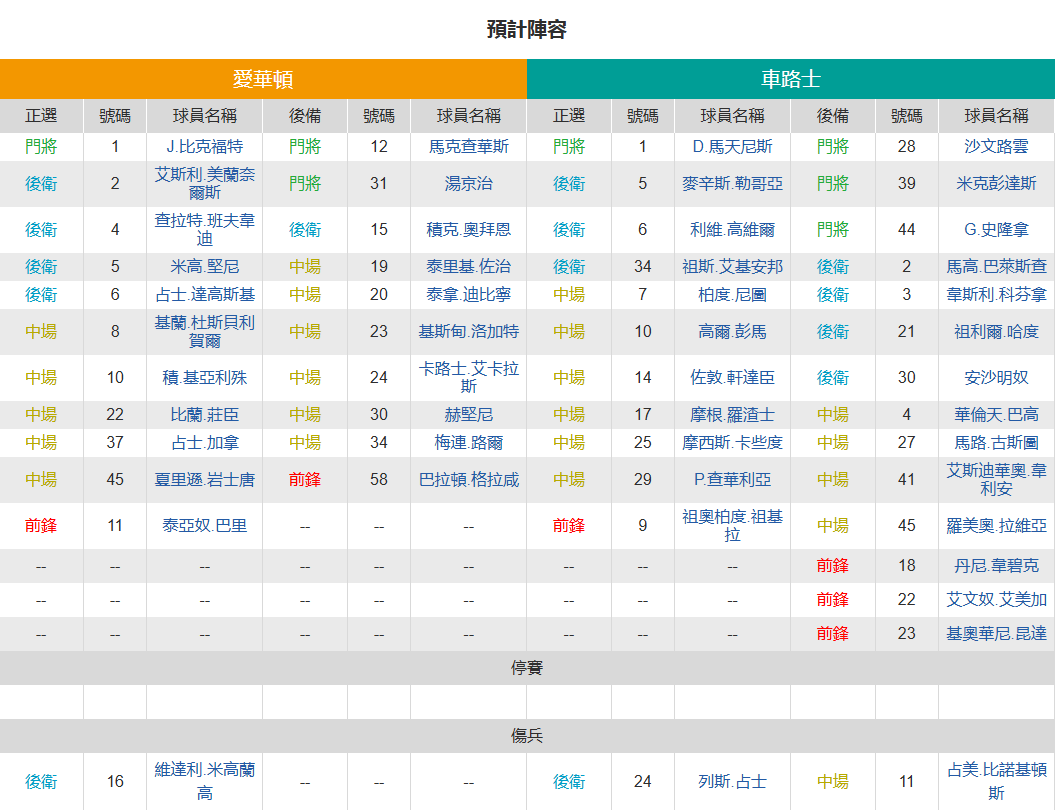View 積克.奧拜恩 player details
This screenshot has width=1055, height=810.
(469, 229)
